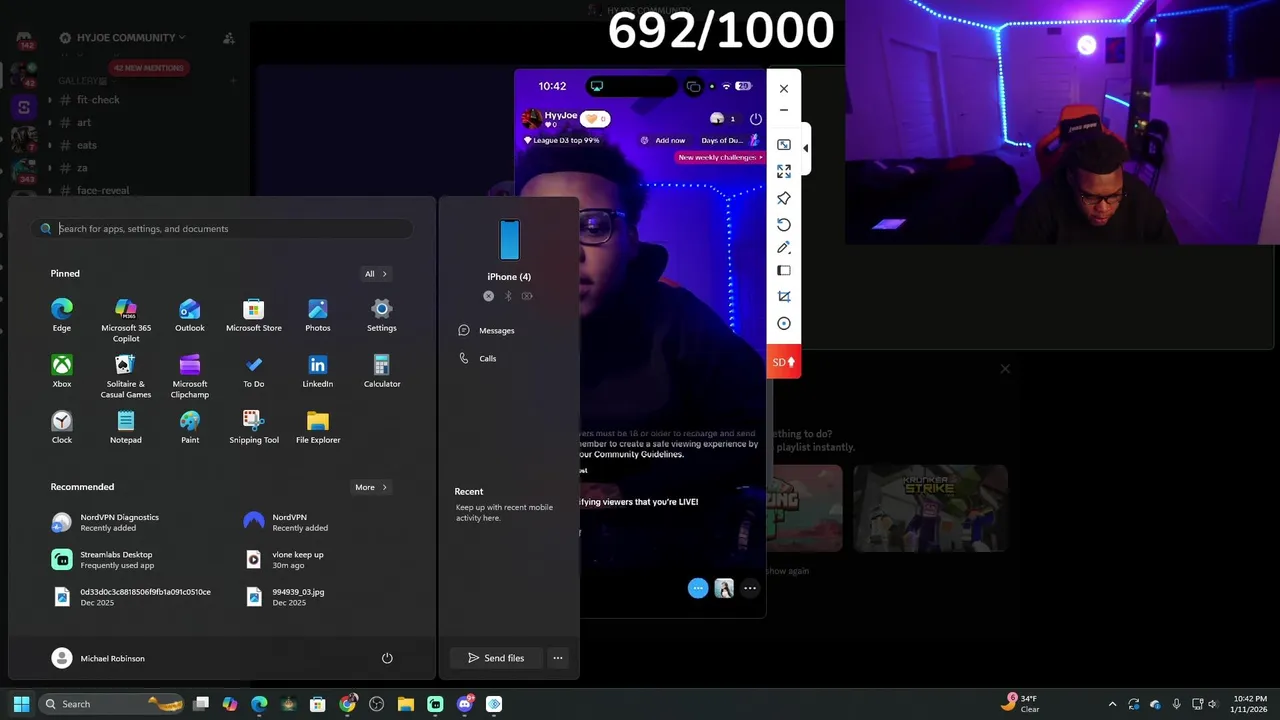Screen dimensions: 1280x720
Task: Open eats channel in Discord
Action: 87,145
